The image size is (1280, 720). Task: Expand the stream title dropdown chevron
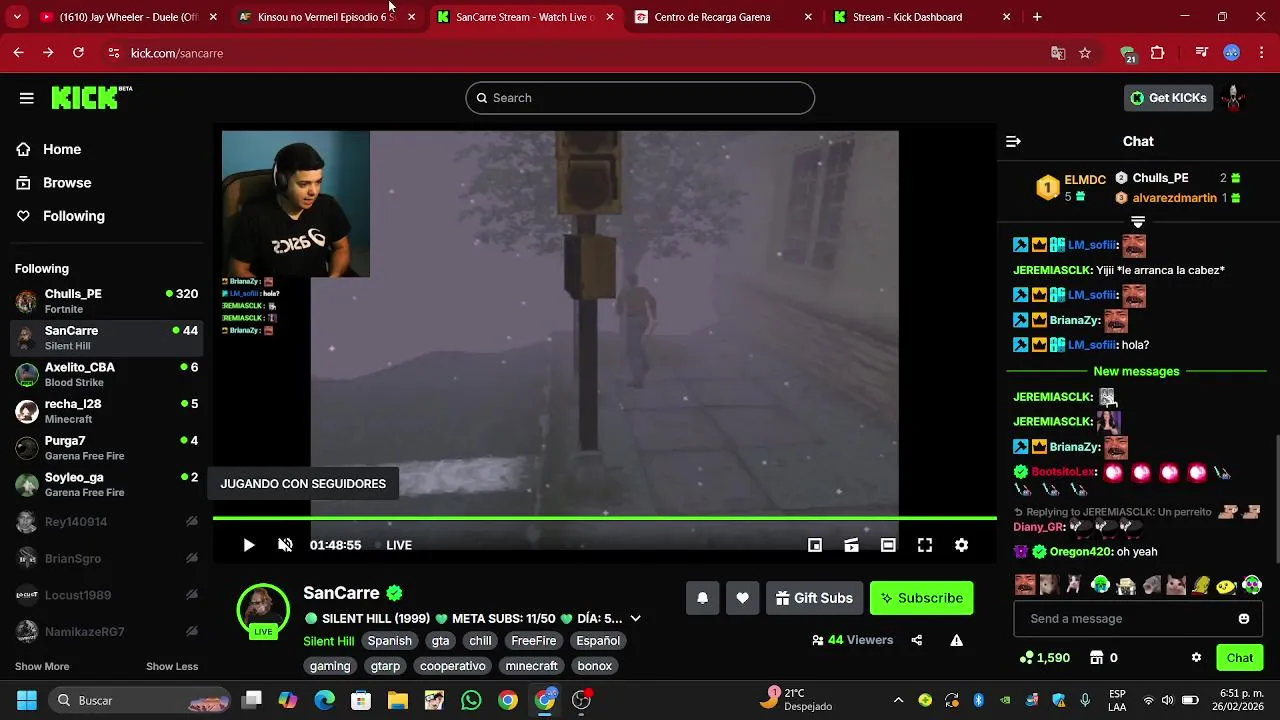pos(635,619)
